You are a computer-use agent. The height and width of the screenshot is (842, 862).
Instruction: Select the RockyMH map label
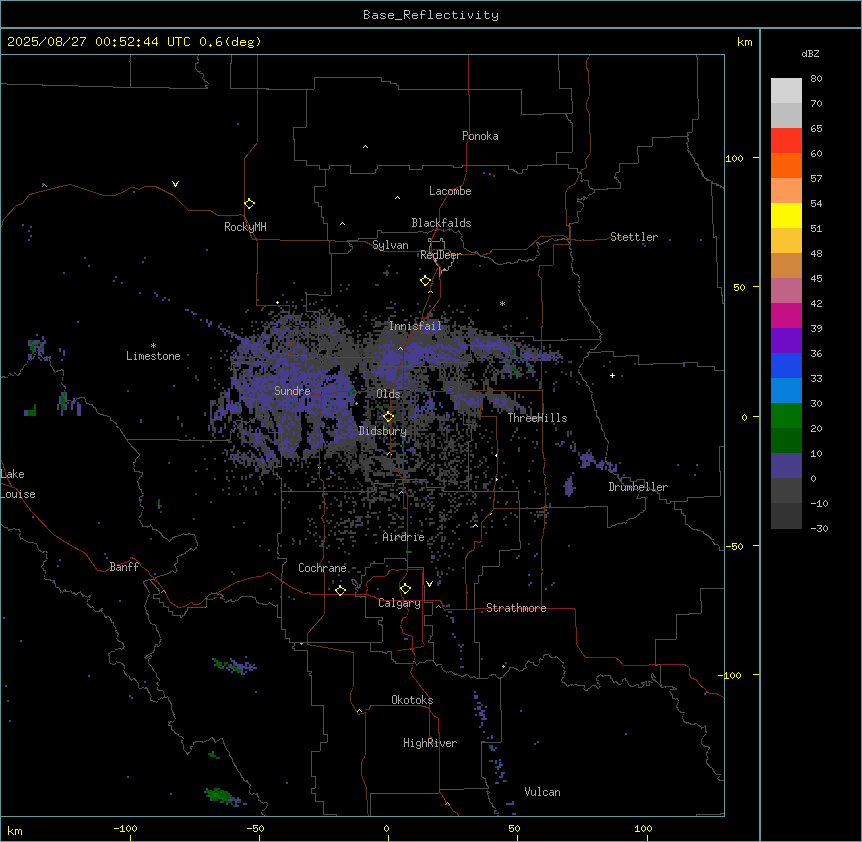click(x=245, y=227)
